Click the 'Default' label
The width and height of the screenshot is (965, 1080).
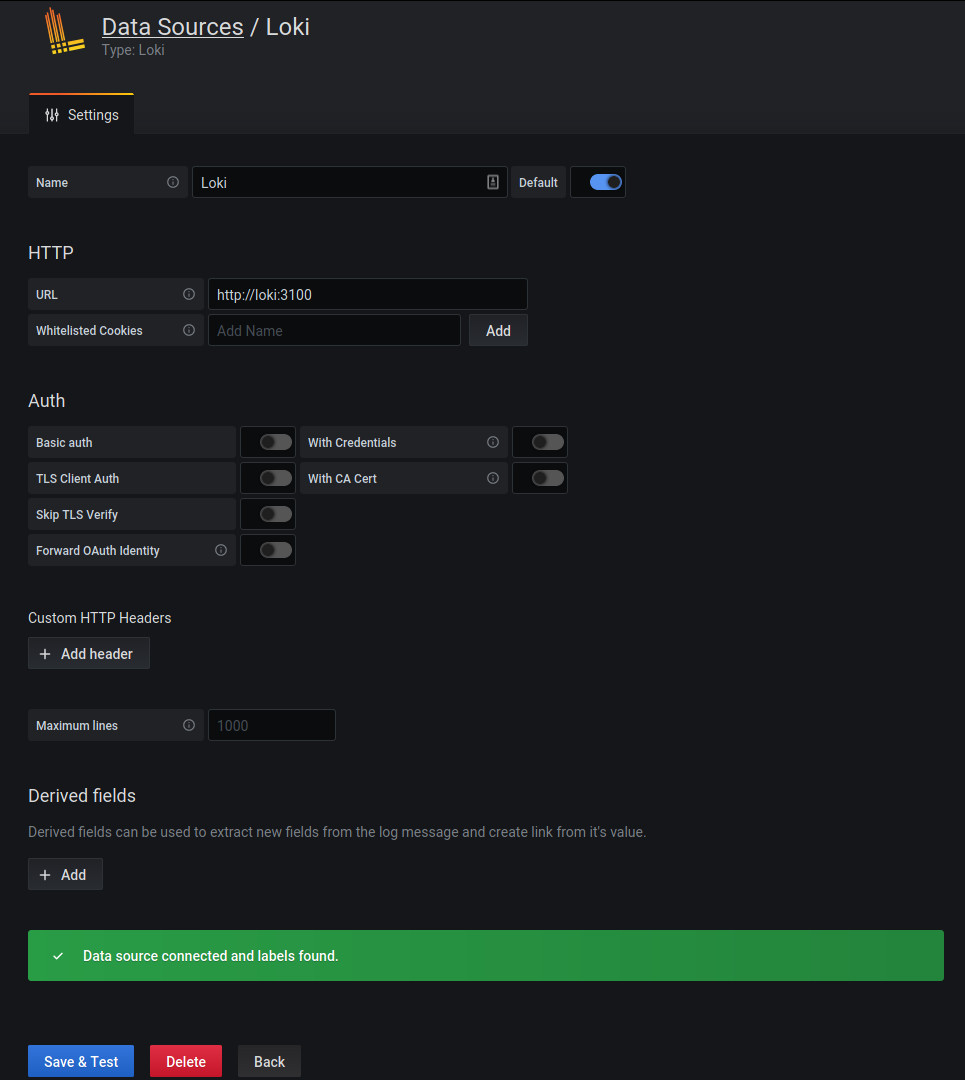click(x=538, y=182)
